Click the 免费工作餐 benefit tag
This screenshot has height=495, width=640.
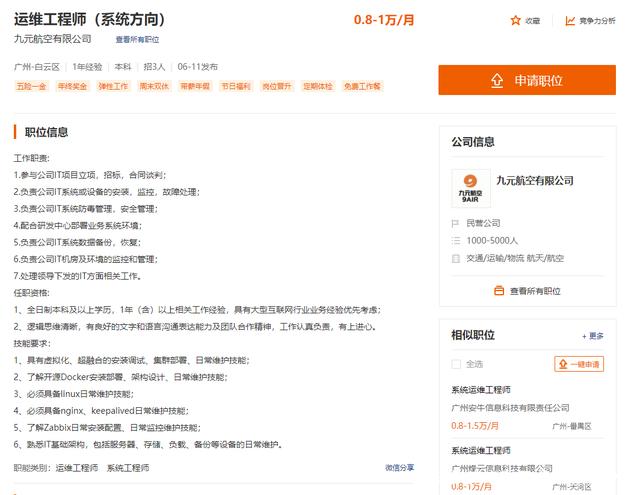[362, 86]
